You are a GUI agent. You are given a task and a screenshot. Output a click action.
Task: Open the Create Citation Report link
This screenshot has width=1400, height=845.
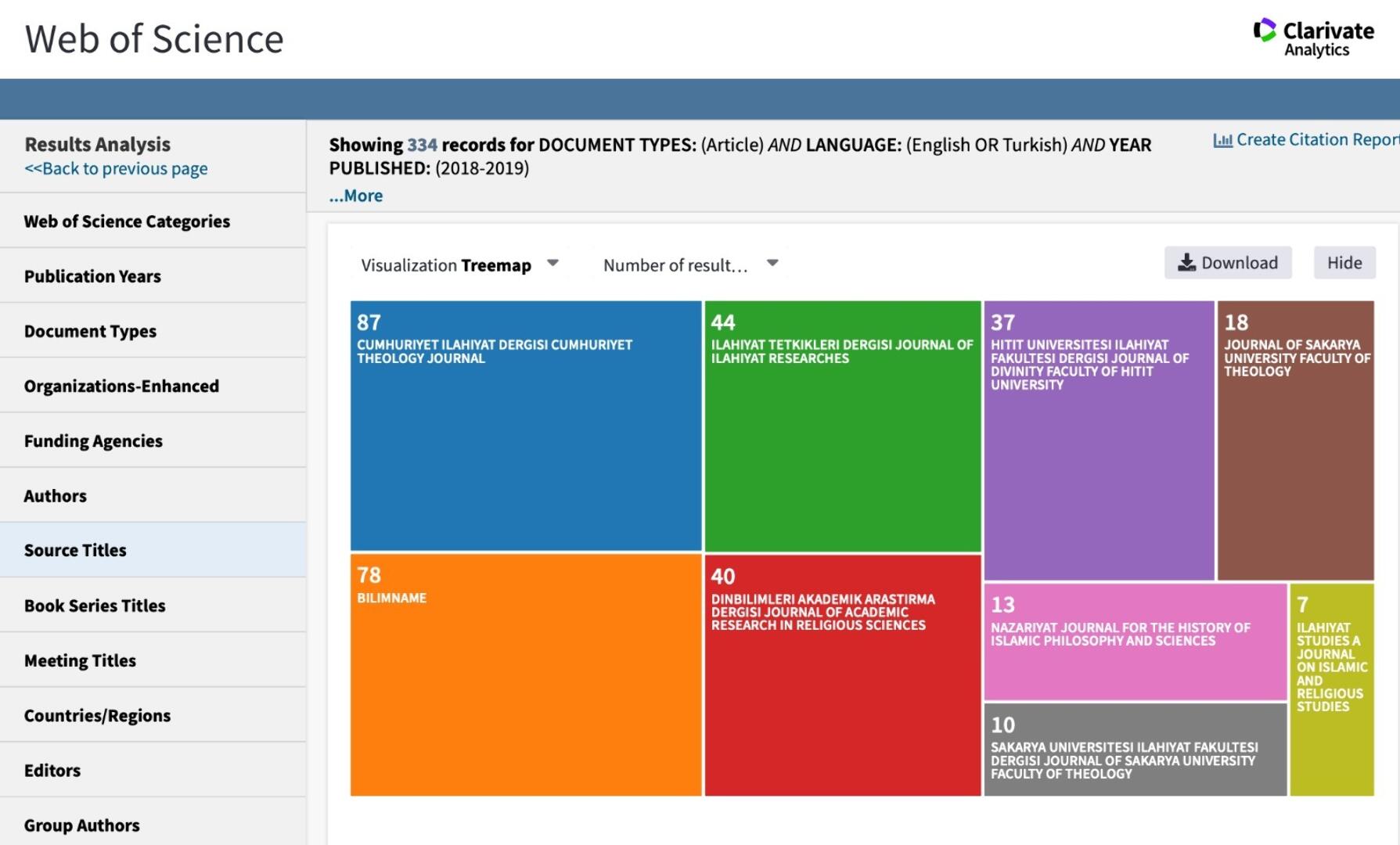(1316, 139)
